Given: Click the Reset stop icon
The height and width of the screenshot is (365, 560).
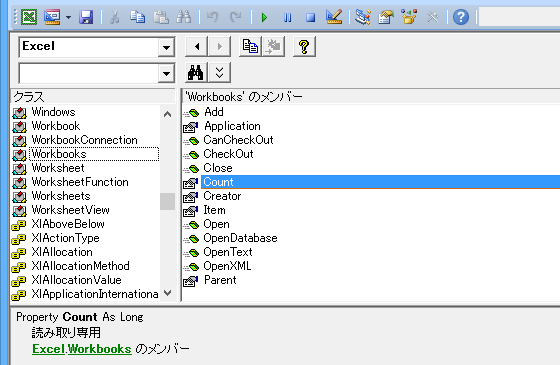Looking at the screenshot, I should click(x=310, y=17).
